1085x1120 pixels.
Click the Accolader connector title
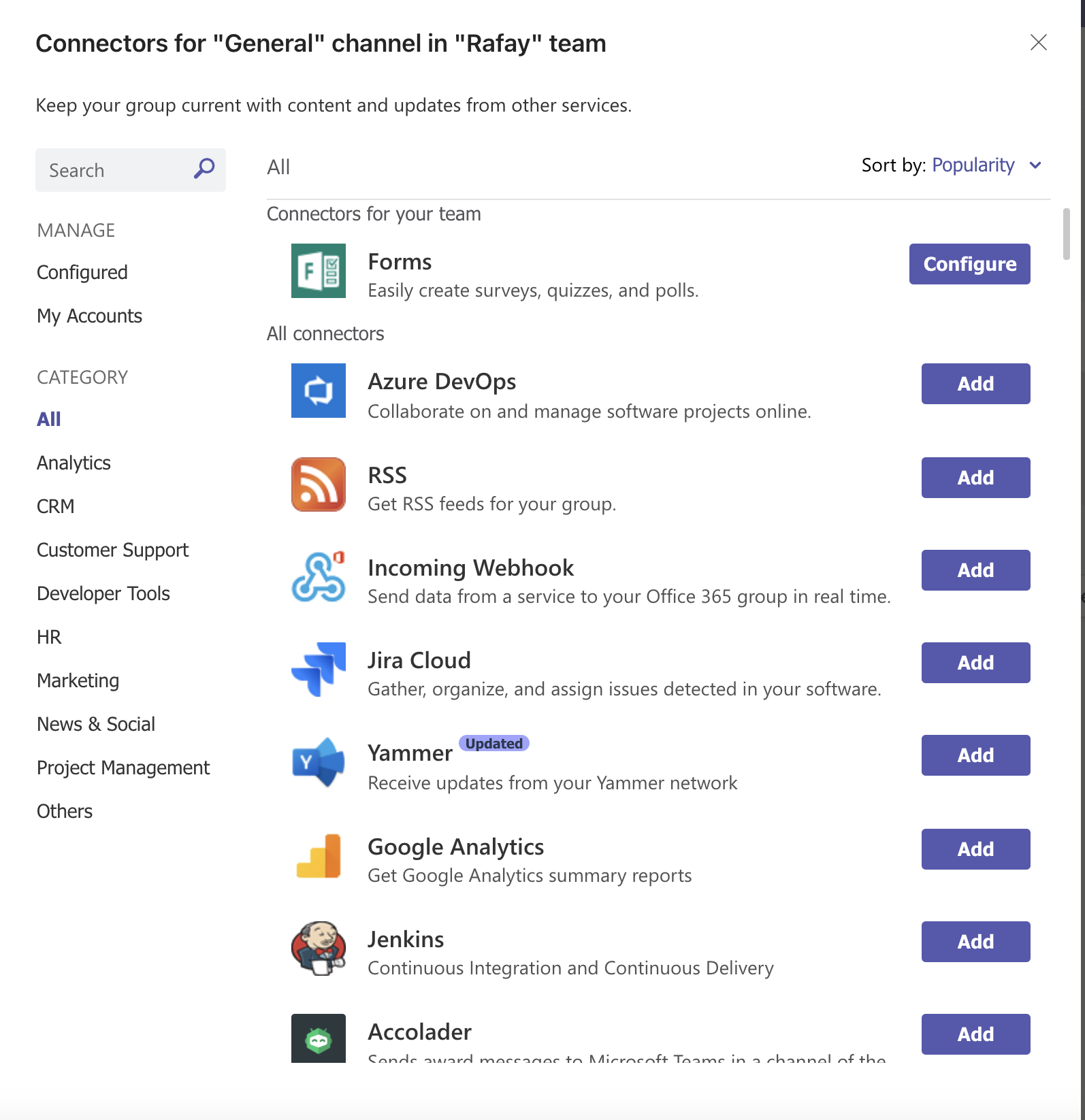(x=420, y=1032)
